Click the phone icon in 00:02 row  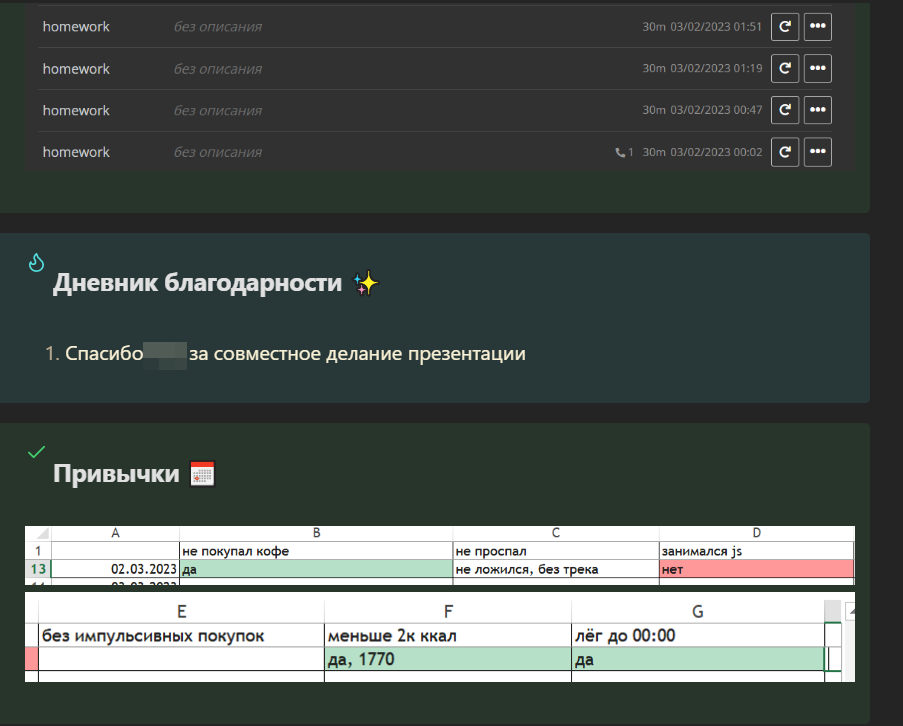621,153
